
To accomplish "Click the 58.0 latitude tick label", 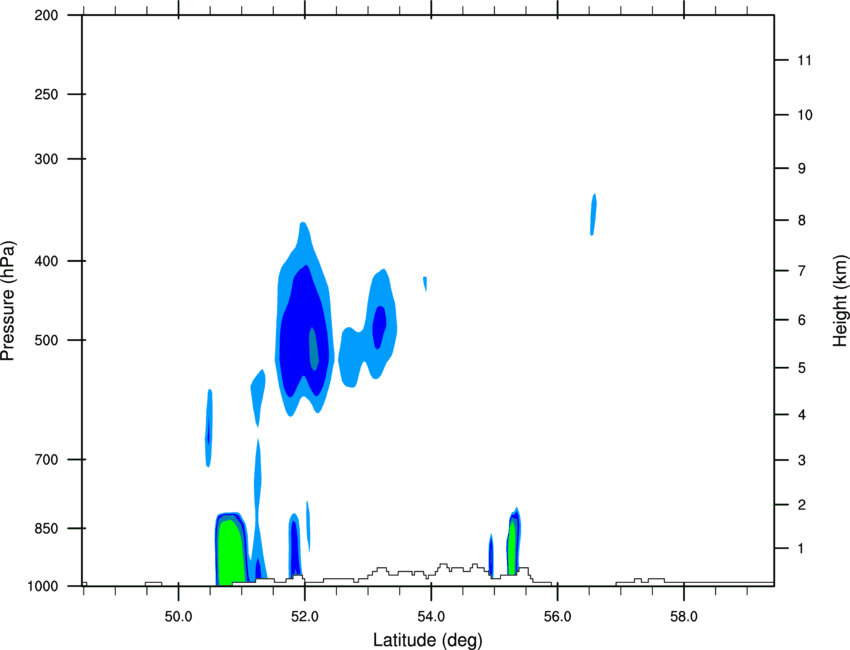I will [684, 617].
